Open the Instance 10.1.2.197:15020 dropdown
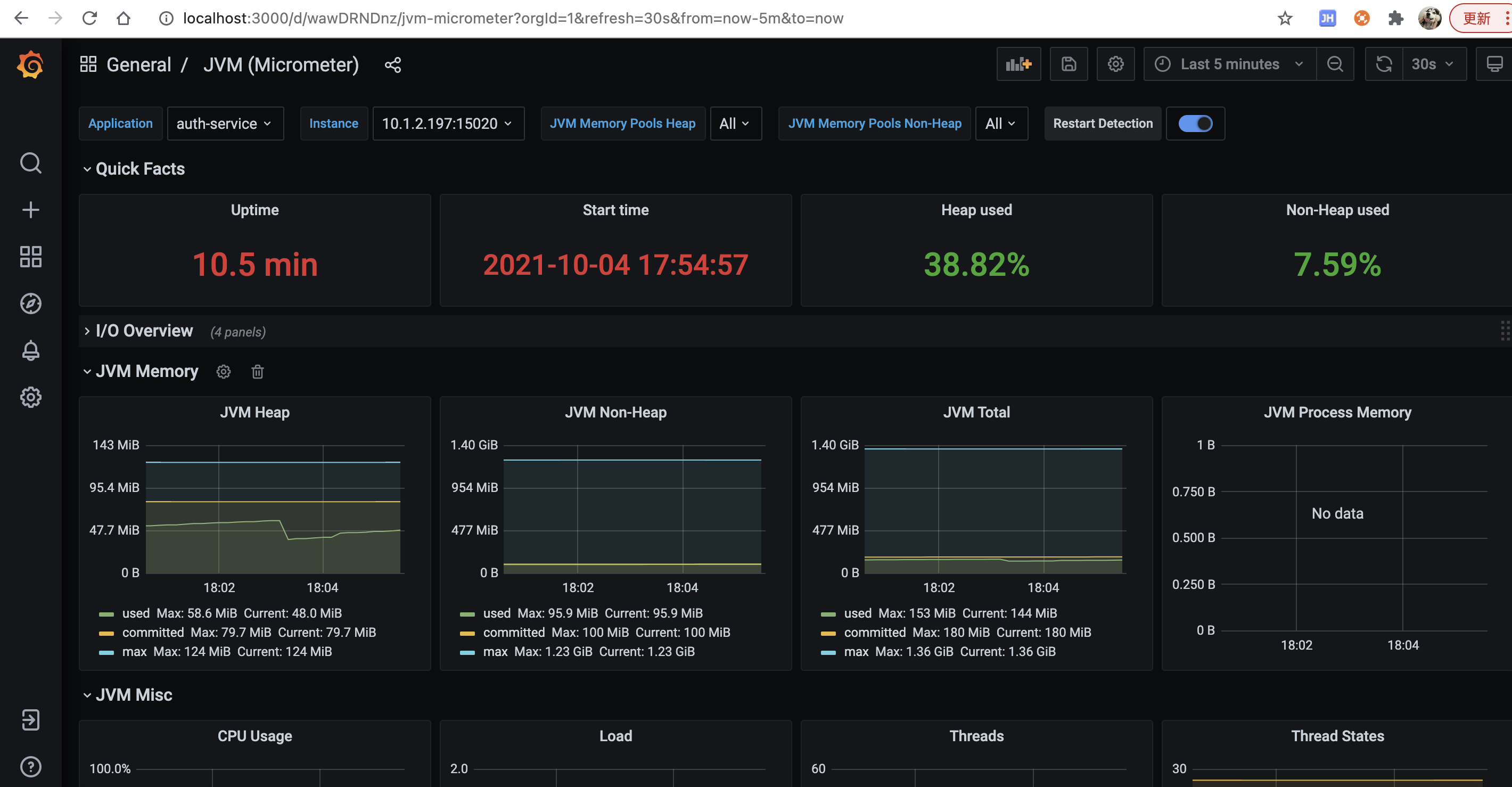Viewport: 1512px width, 787px height. (448, 123)
